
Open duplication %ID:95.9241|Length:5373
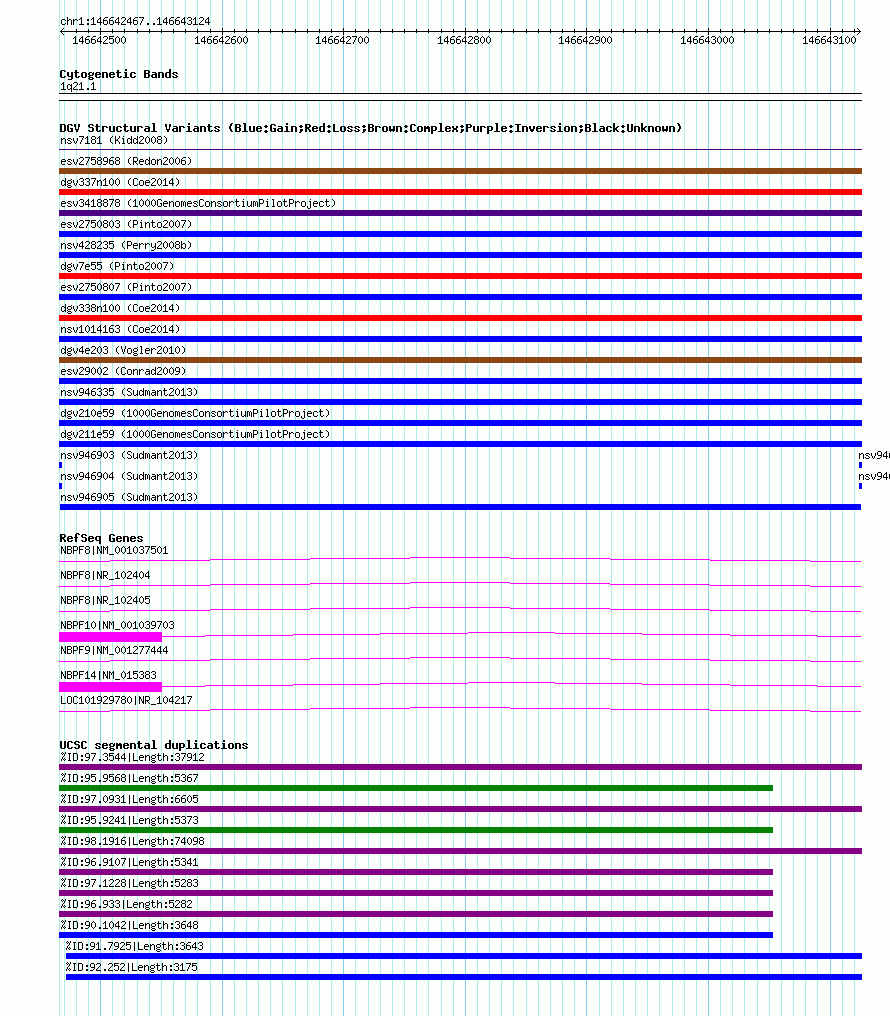pyautogui.click(x=129, y=820)
